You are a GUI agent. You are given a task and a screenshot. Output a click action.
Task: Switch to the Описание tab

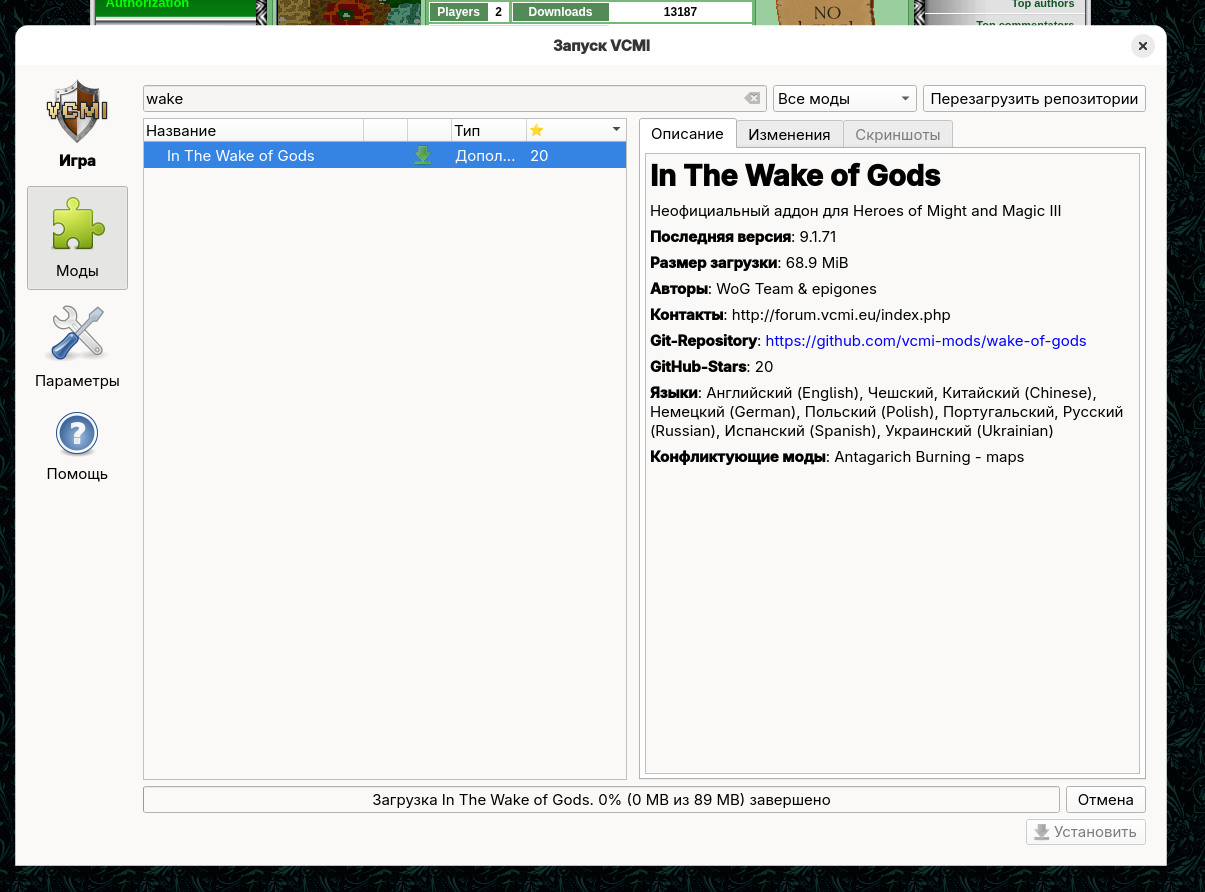687,133
